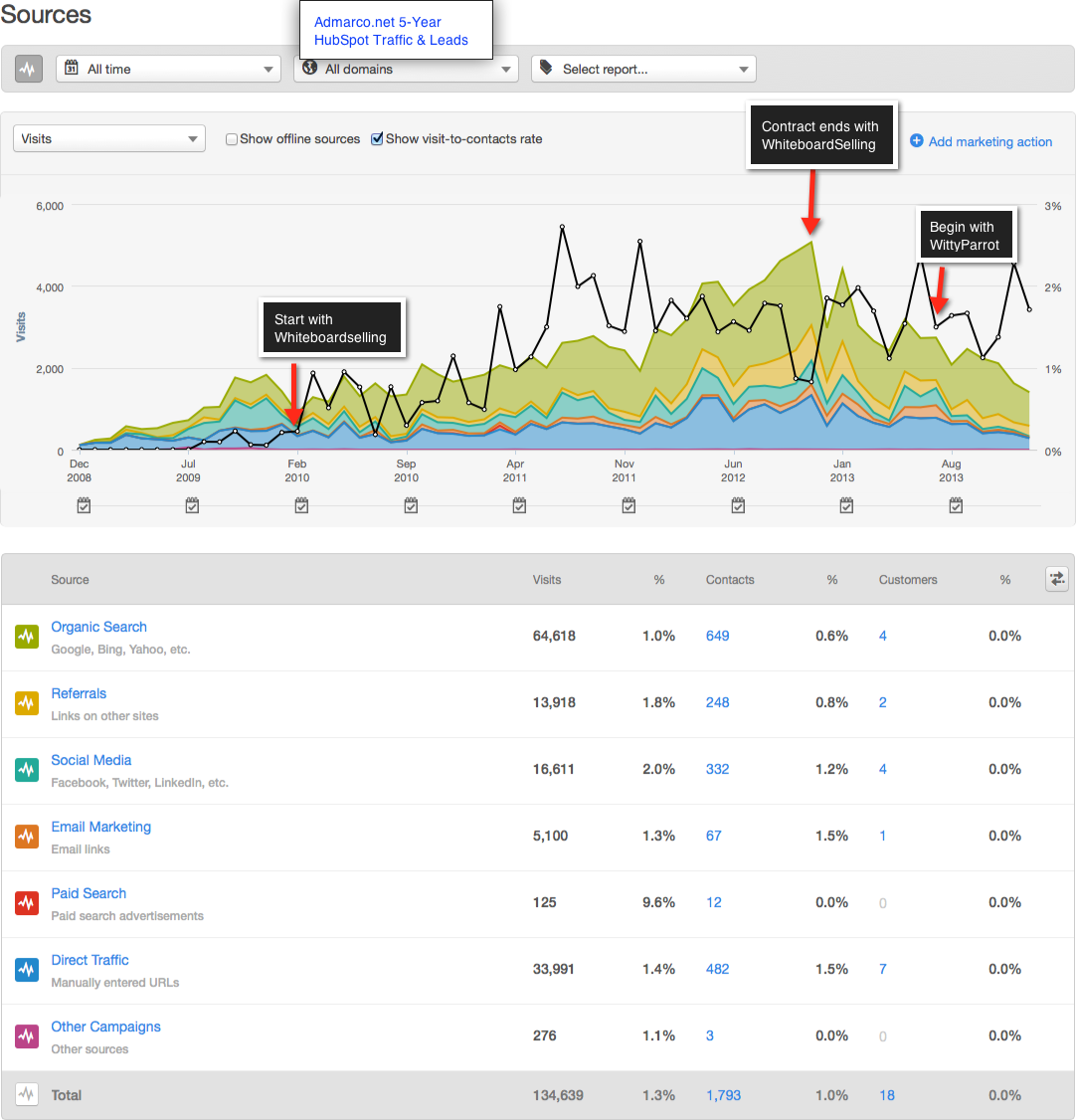The image size is (1076, 1120).
Task: Open the marketing action marker under Apr 2011
Action: point(519,505)
